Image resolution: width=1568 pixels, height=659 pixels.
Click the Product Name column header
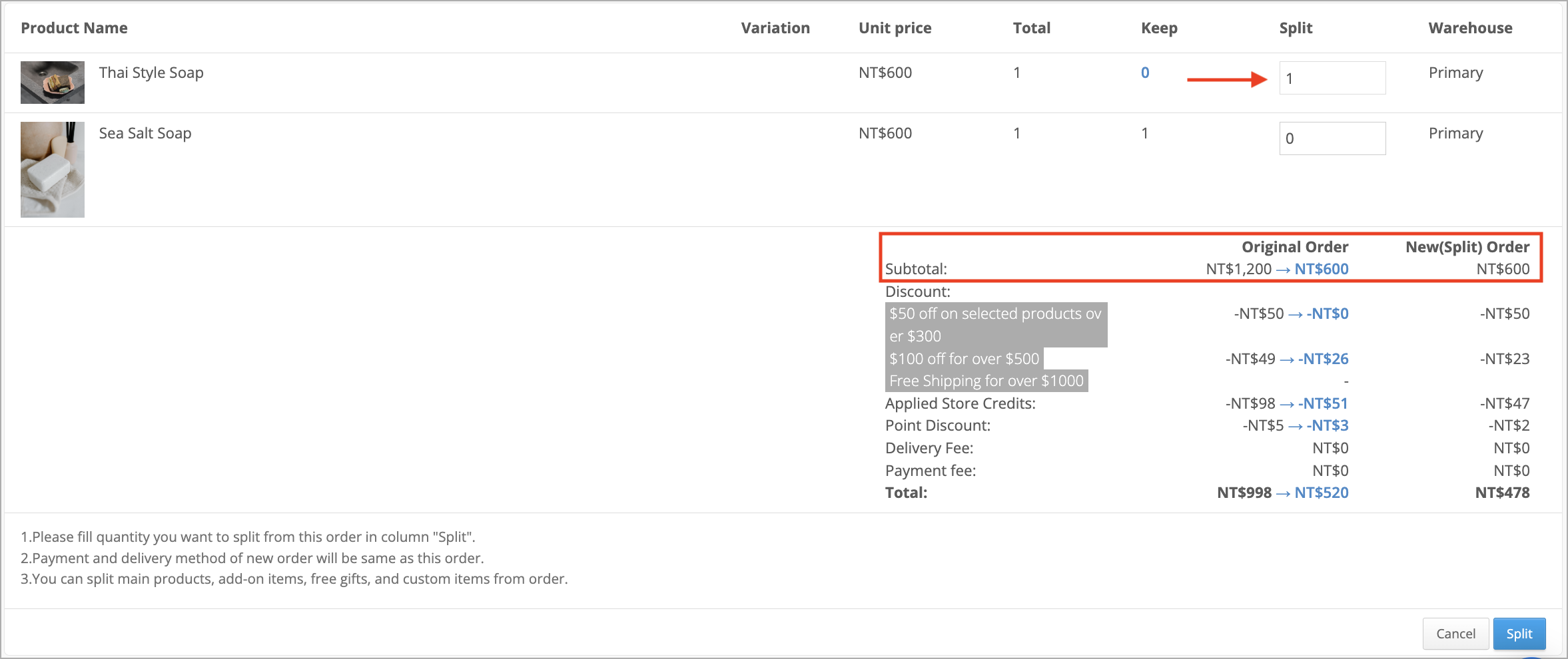[x=74, y=28]
